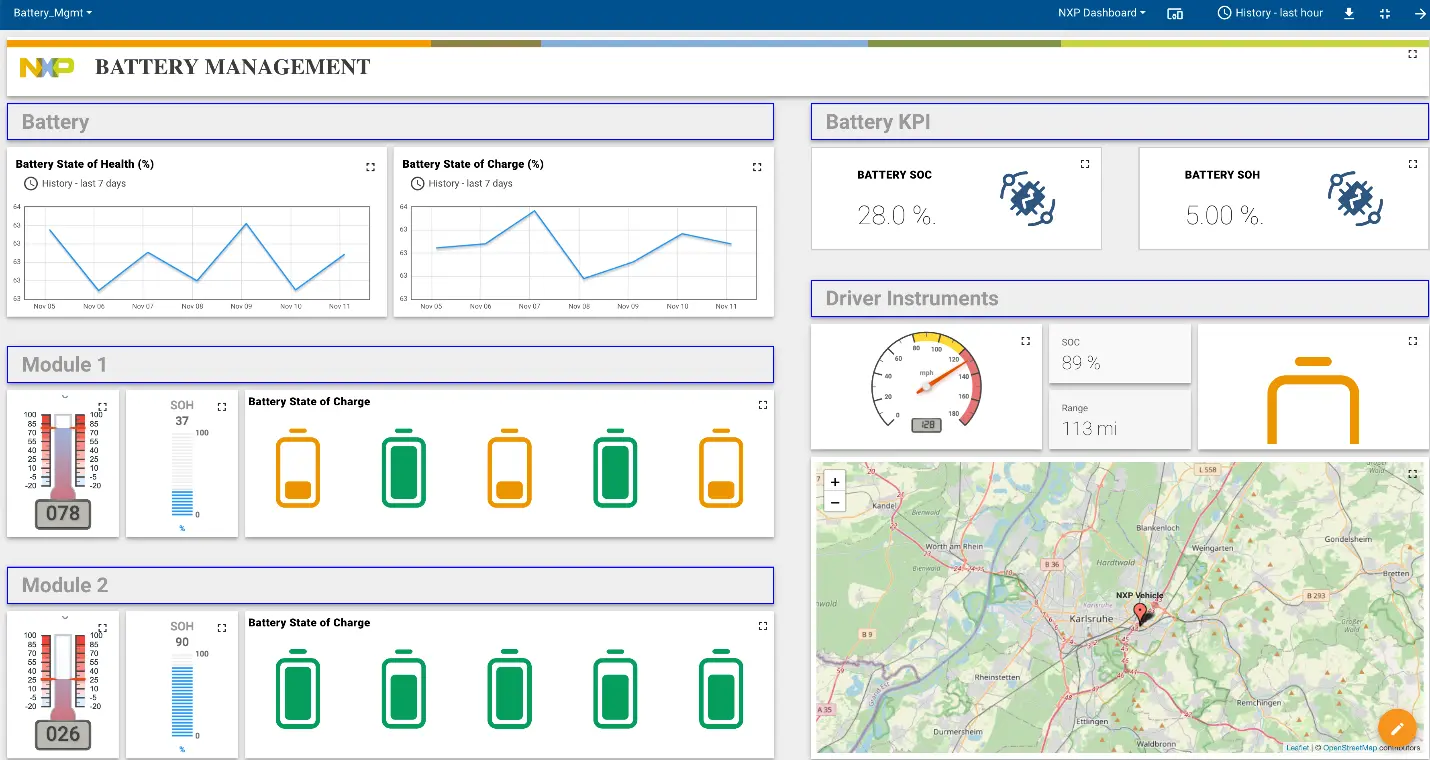
Task: Maximize the speedometer gauge widget
Action: tap(1025, 341)
